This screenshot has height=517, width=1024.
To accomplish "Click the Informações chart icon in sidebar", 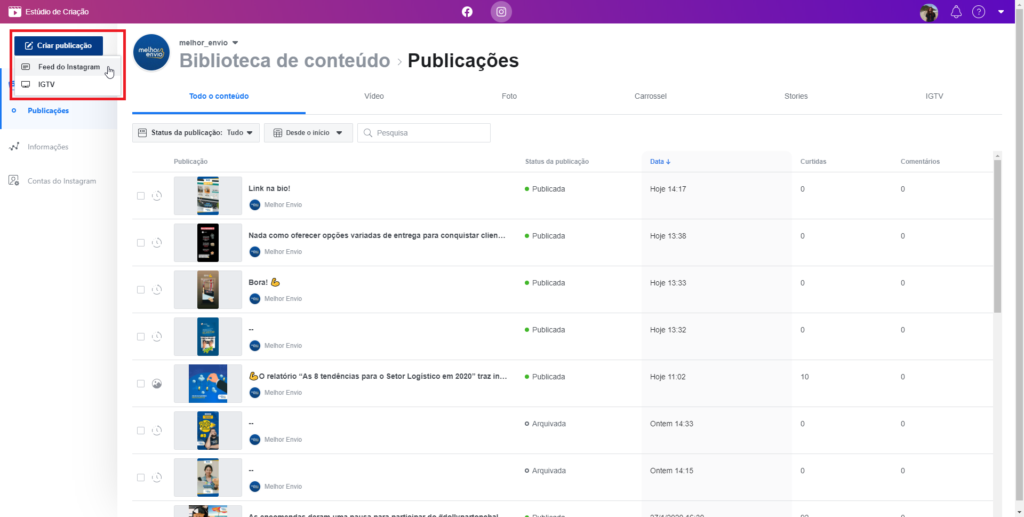I will point(14,147).
